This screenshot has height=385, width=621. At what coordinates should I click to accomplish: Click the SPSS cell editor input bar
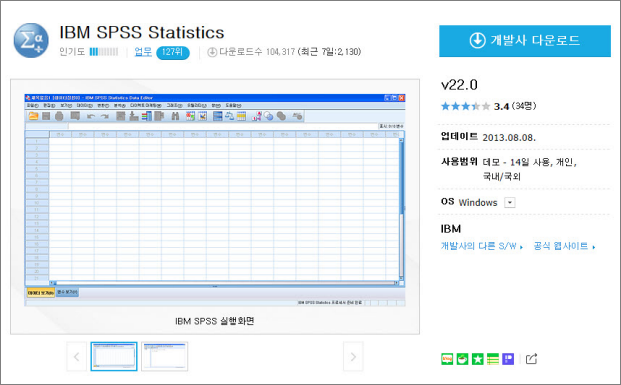(223, 126)
